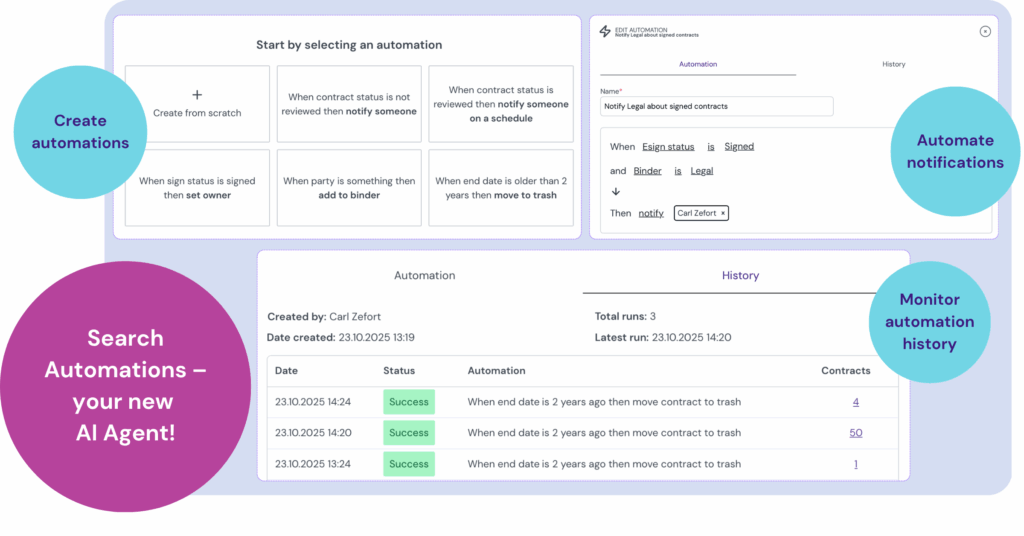Click the Status column header
The height and width of the screenshot is (536, 1024).
point(399,371)
